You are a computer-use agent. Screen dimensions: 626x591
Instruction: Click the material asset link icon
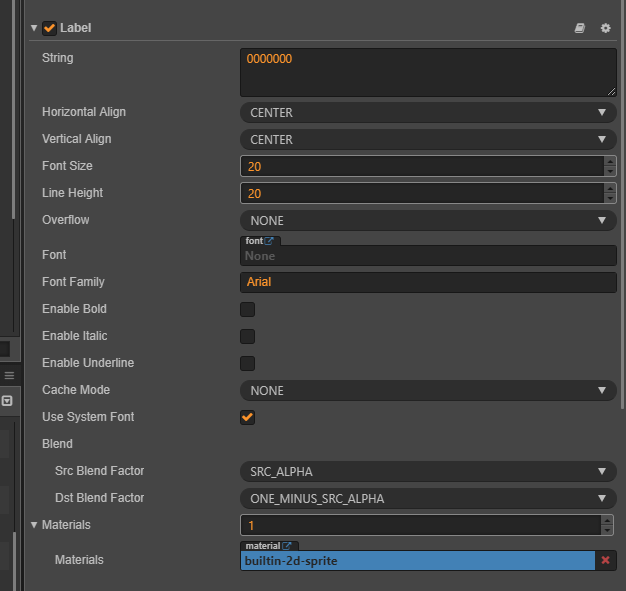(x=287, y=546)
